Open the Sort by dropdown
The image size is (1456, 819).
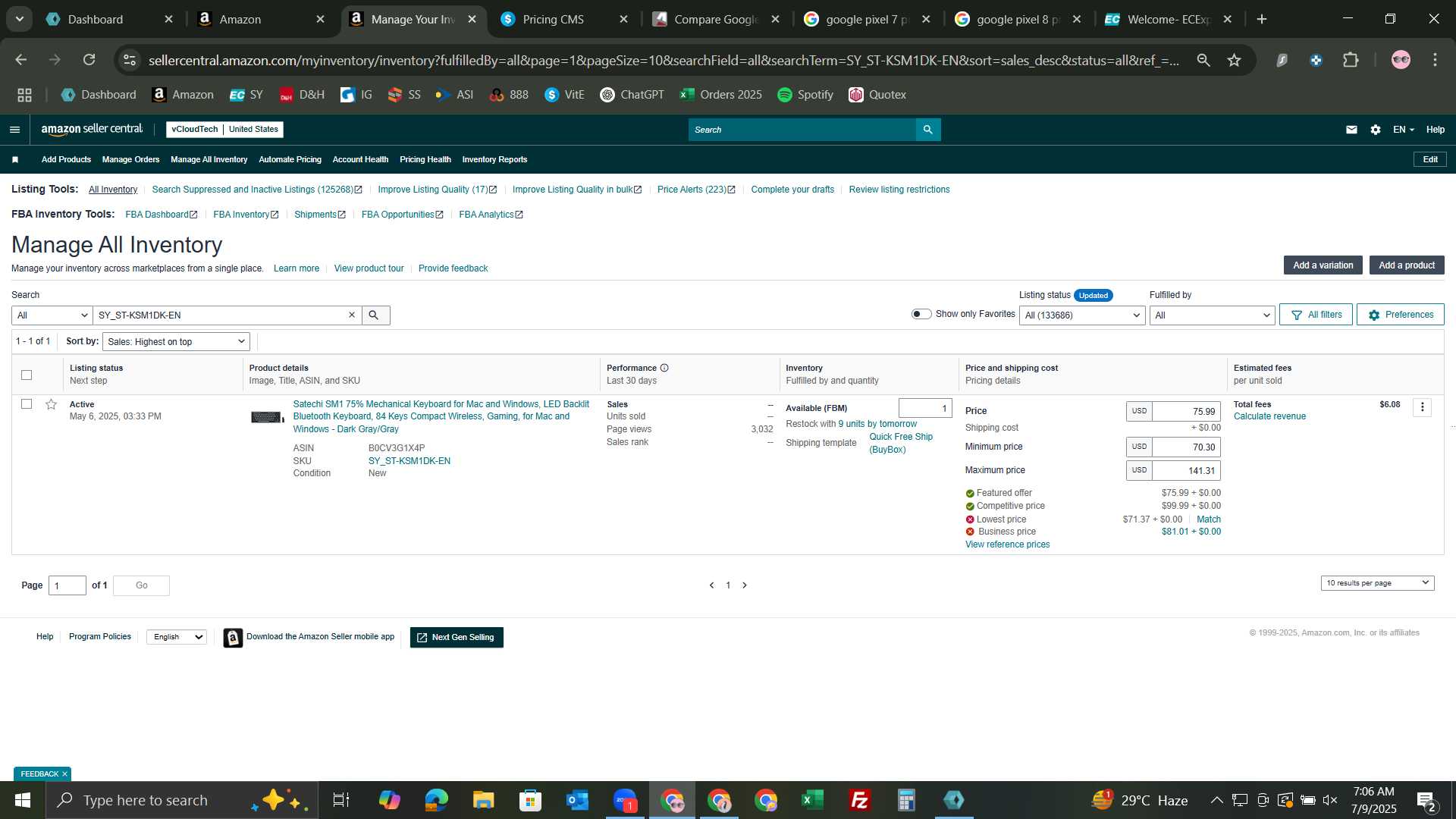(176, 342)
